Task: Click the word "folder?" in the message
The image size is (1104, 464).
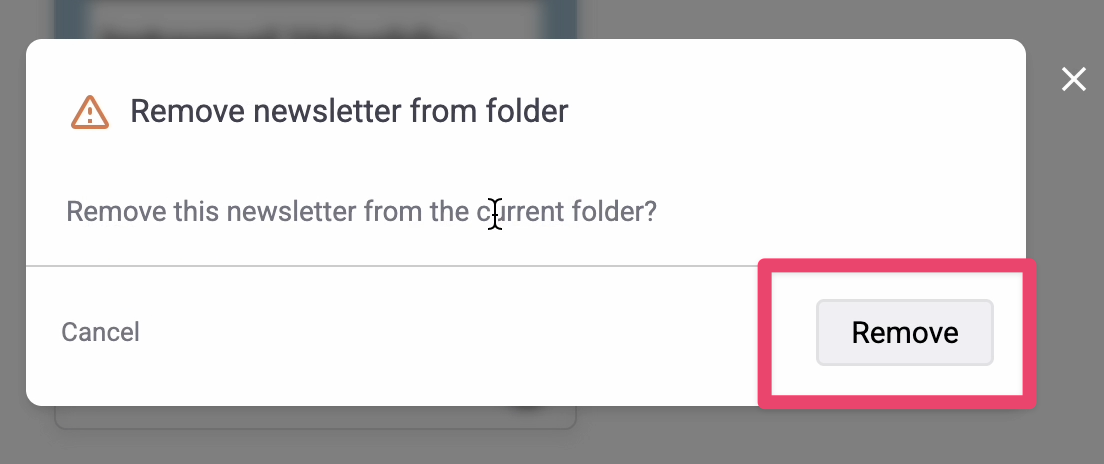Action: pyautogui.click(x=613, y=211)
